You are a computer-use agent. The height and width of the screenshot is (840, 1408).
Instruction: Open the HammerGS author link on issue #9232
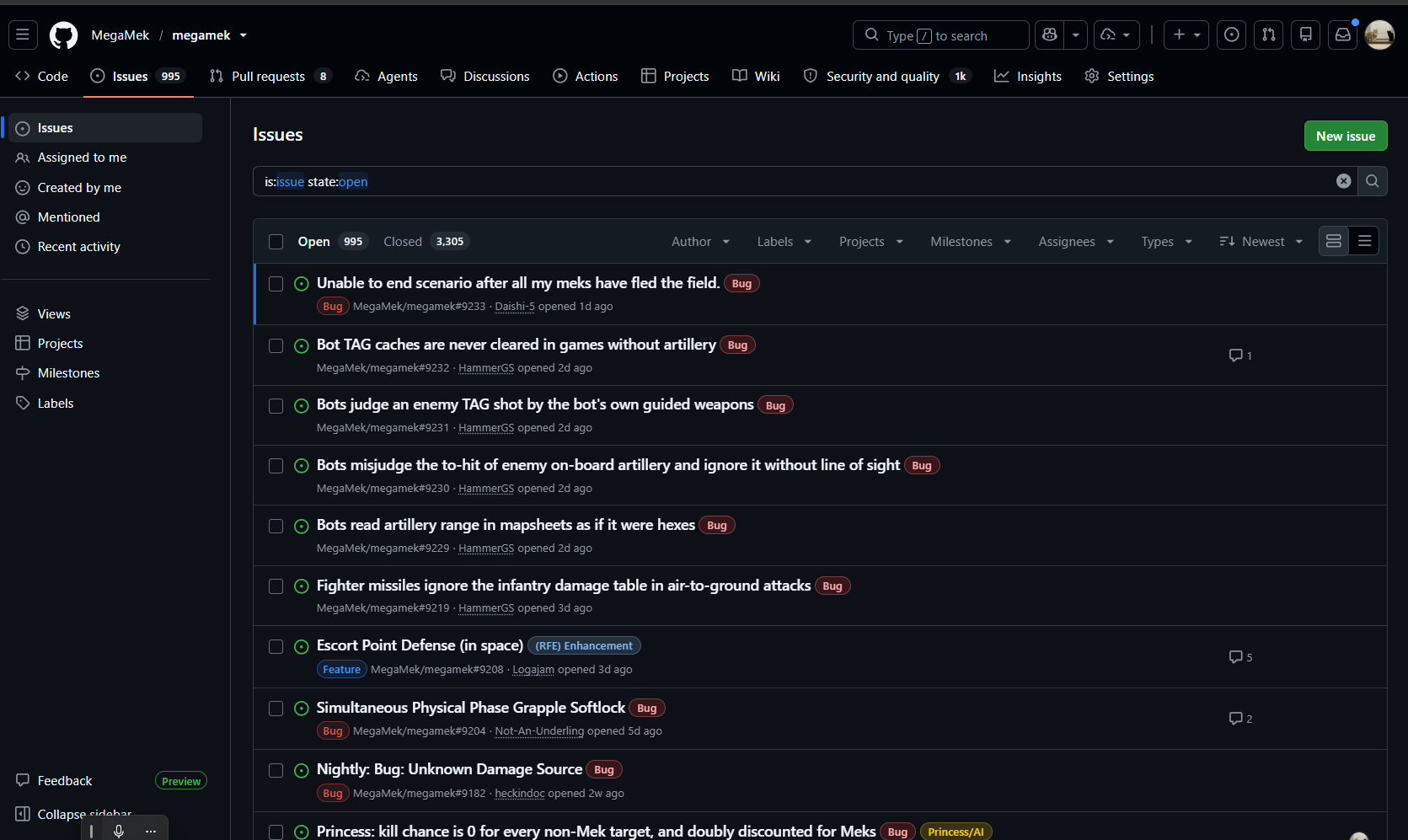pyautogui.click(x=486, y=368)
